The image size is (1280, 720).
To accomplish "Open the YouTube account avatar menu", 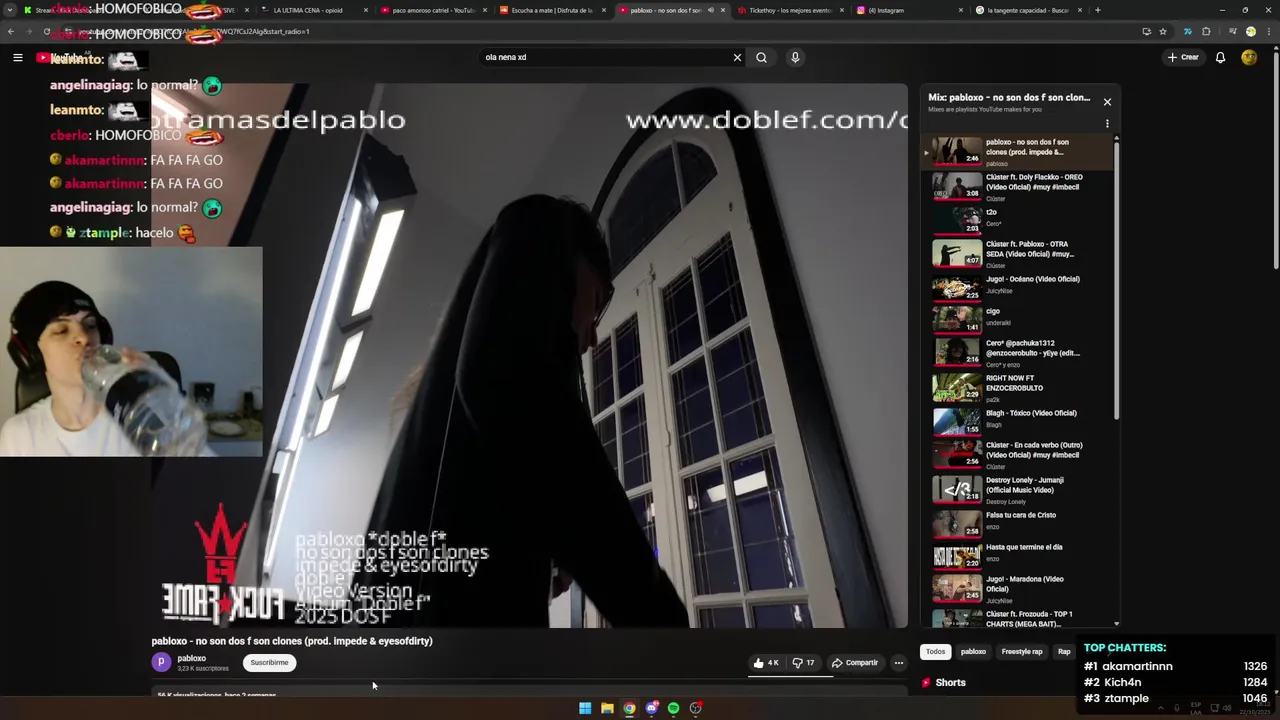I will pos(1249,57).
